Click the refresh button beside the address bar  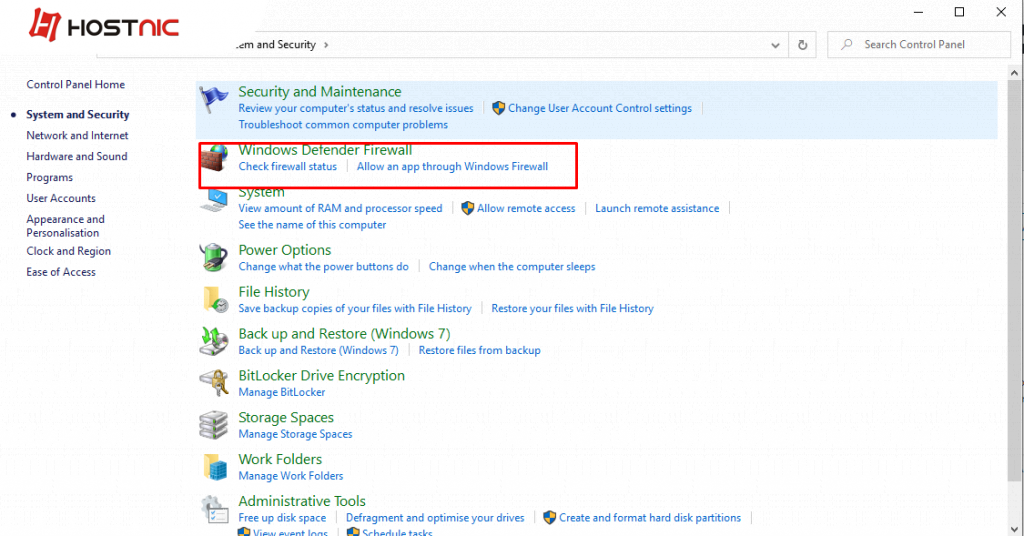[x=803, y=45]
